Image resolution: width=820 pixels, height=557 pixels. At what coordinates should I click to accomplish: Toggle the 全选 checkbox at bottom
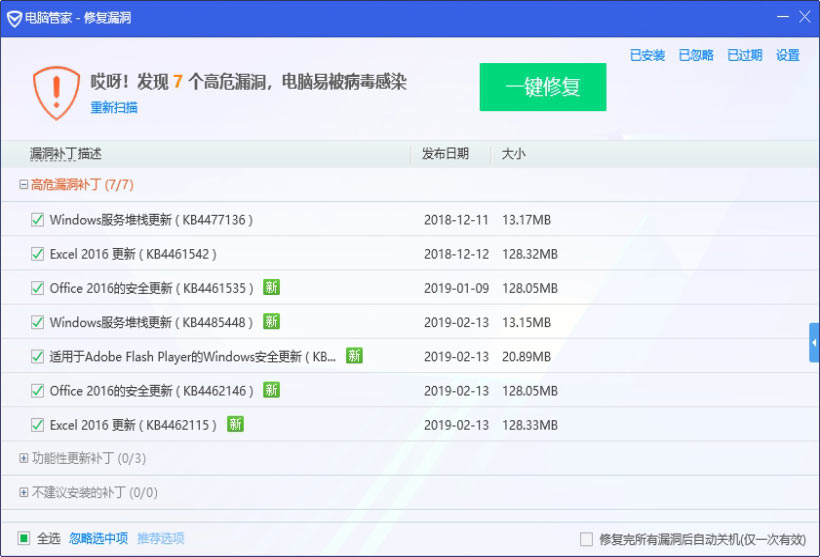pos(24,538)
